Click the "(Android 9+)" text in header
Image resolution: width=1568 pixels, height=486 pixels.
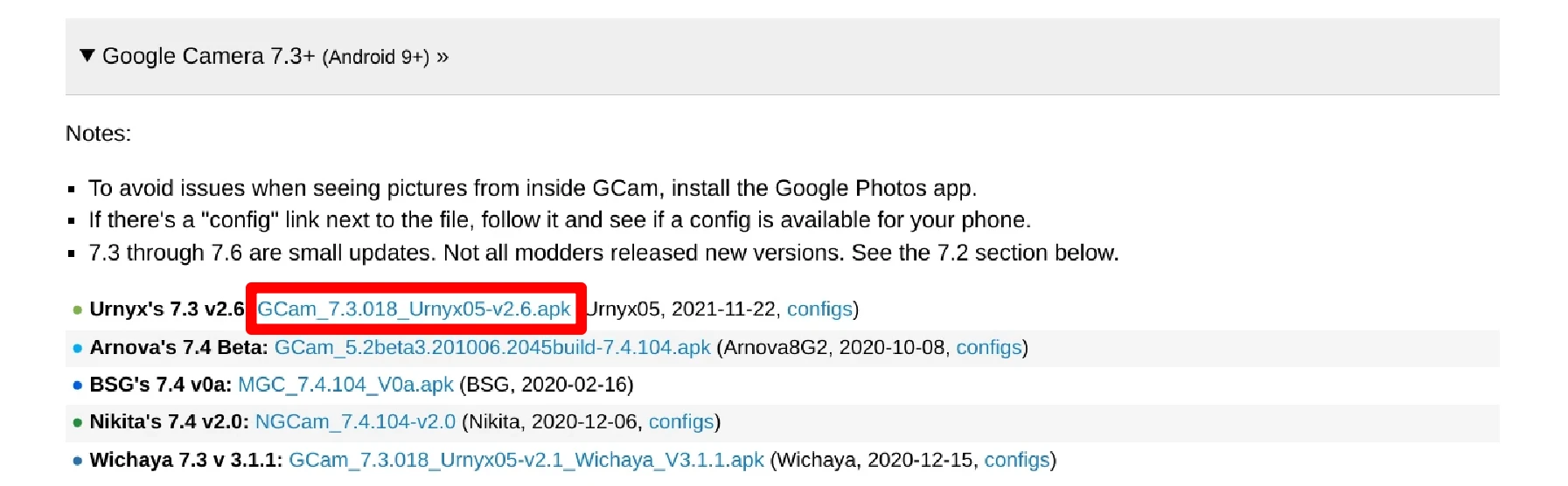click(x=375, y=58)
